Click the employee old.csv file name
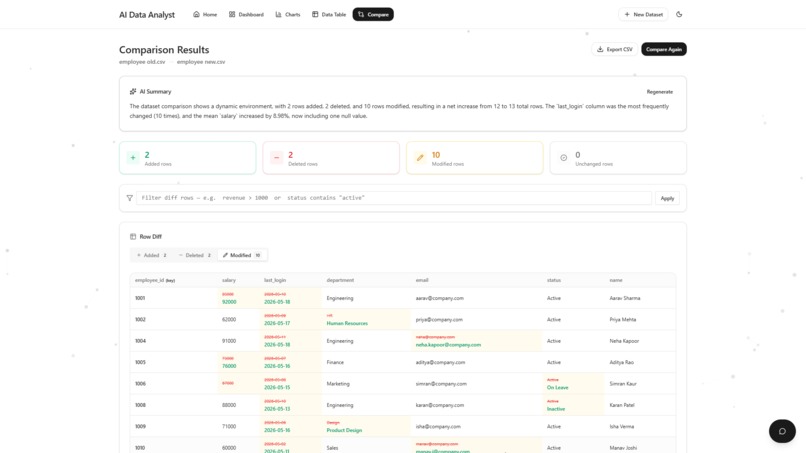 pyautogui.click(x=142, y=62)
